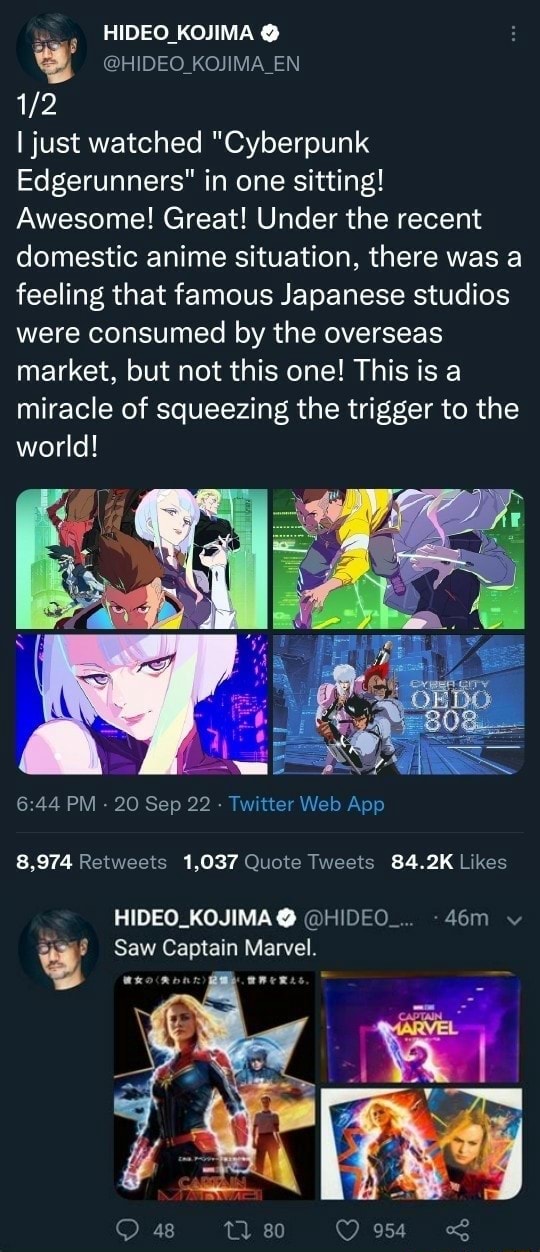540x1252 pixels.
Task: Click the verified badge beside top HIDEO_KOJIMA
Action: pyautogui.click(x=269, y=34)
